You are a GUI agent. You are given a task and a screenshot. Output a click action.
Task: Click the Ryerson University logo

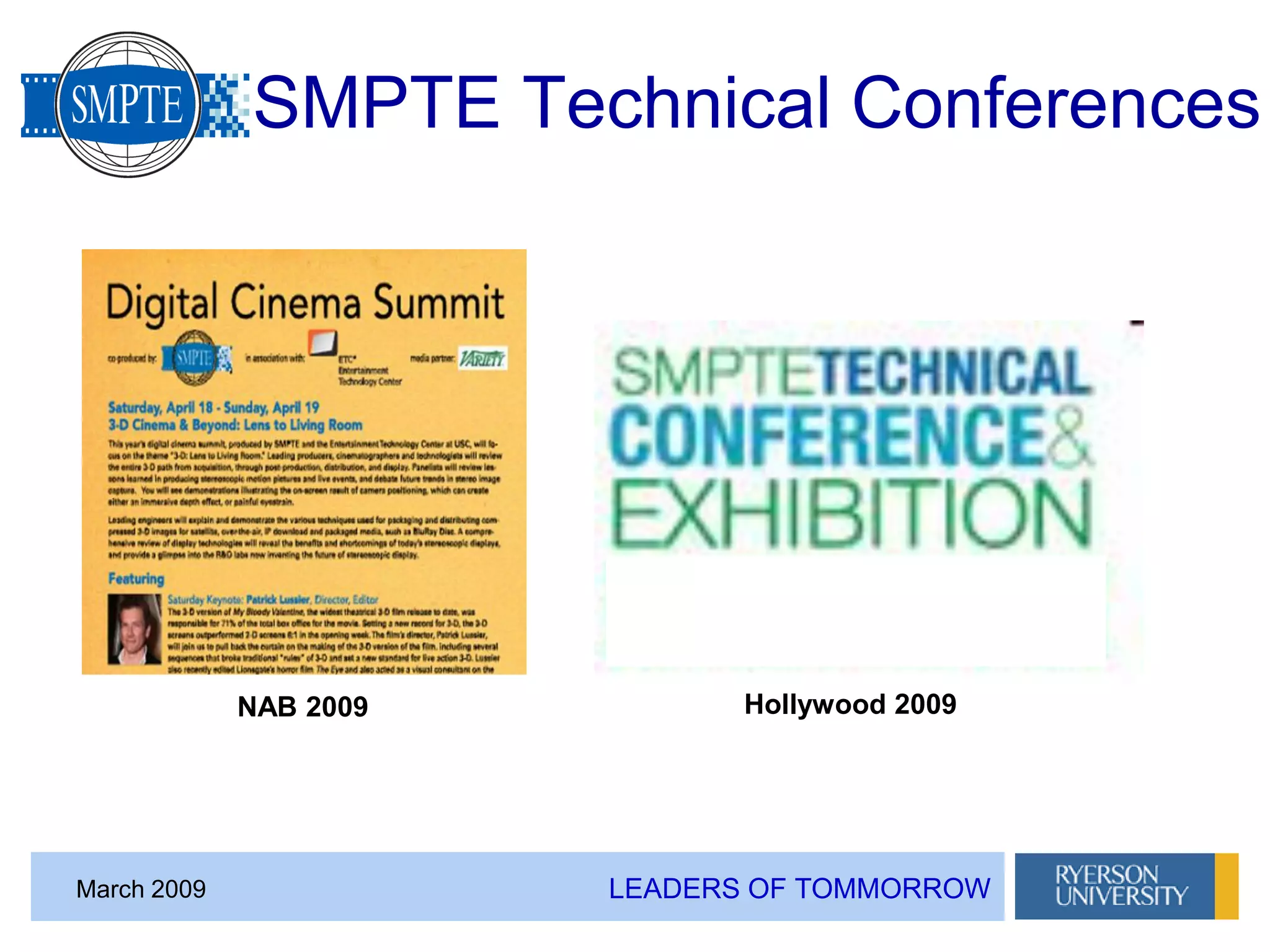coord(1126,886)
